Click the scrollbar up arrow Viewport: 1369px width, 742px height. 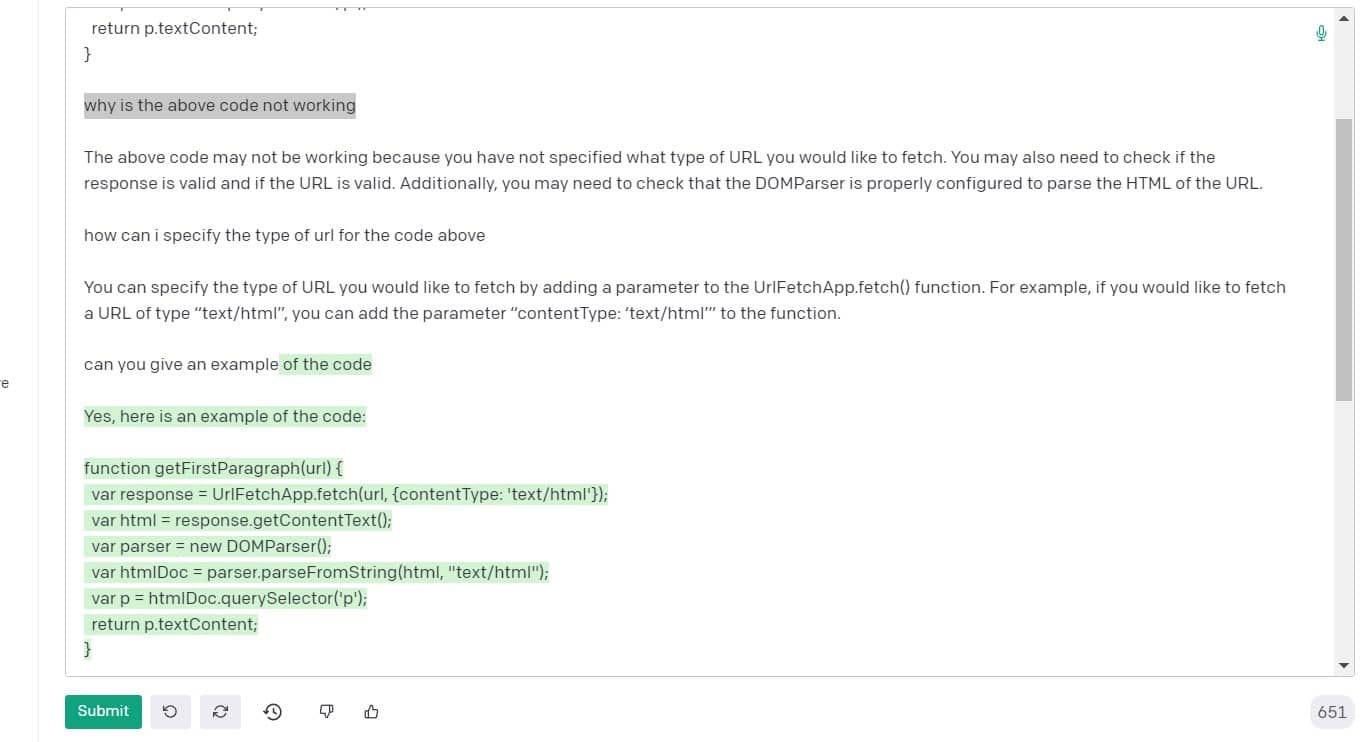(1341, 17)
